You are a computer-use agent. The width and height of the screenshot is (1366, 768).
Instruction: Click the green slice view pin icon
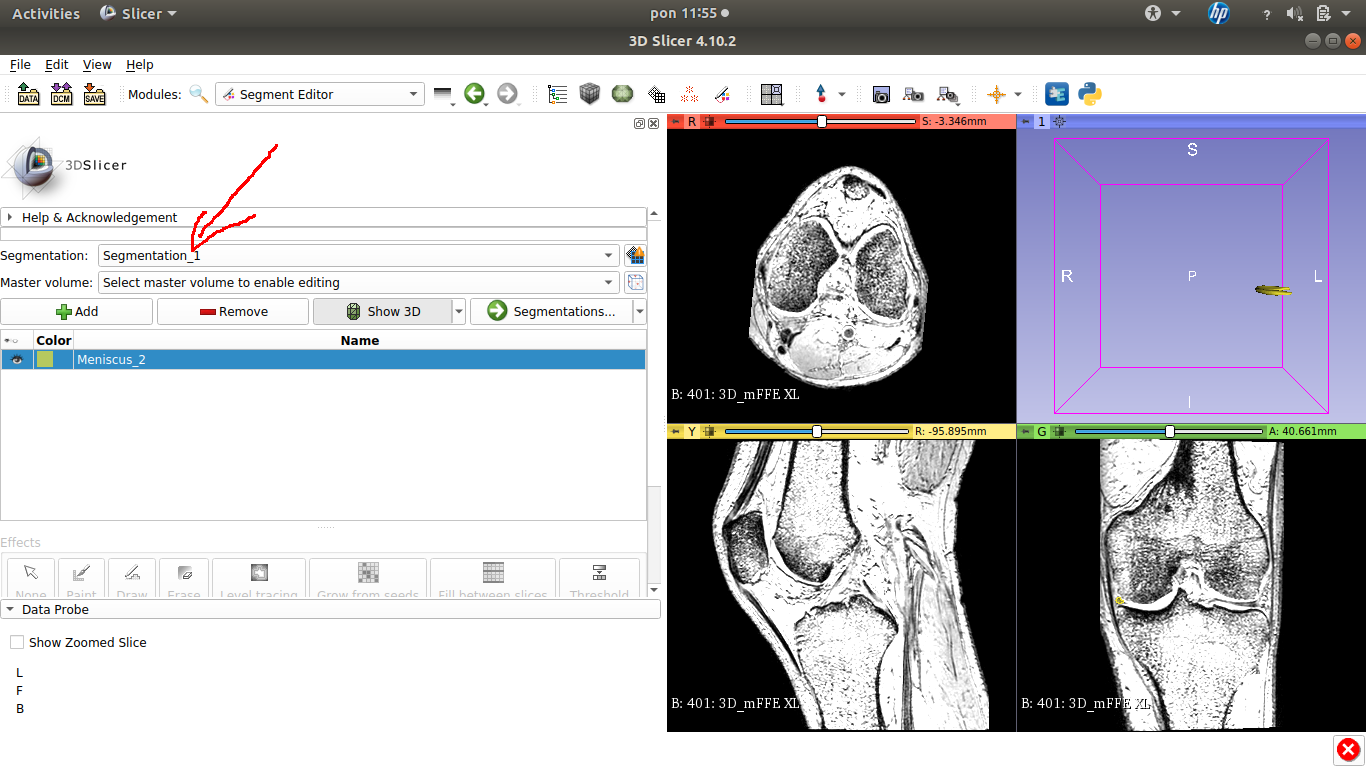click(x=1025, y=432)
